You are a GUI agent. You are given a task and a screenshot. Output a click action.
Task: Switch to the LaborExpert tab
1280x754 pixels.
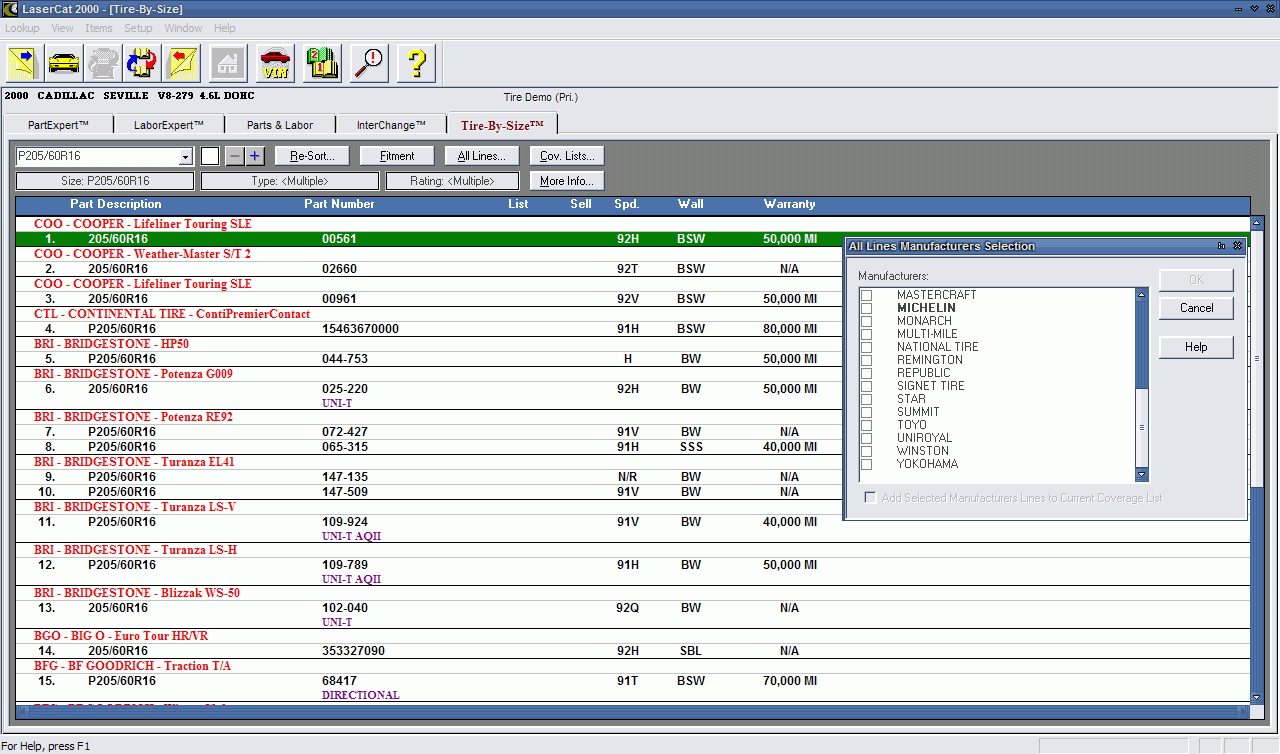click(x=169, y=125)
